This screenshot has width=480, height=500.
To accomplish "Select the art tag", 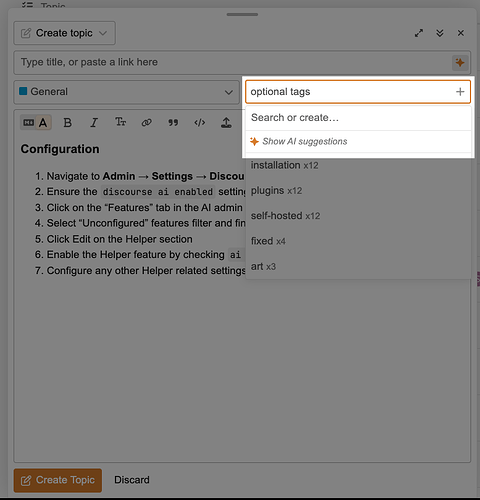I will click(358, 266).
